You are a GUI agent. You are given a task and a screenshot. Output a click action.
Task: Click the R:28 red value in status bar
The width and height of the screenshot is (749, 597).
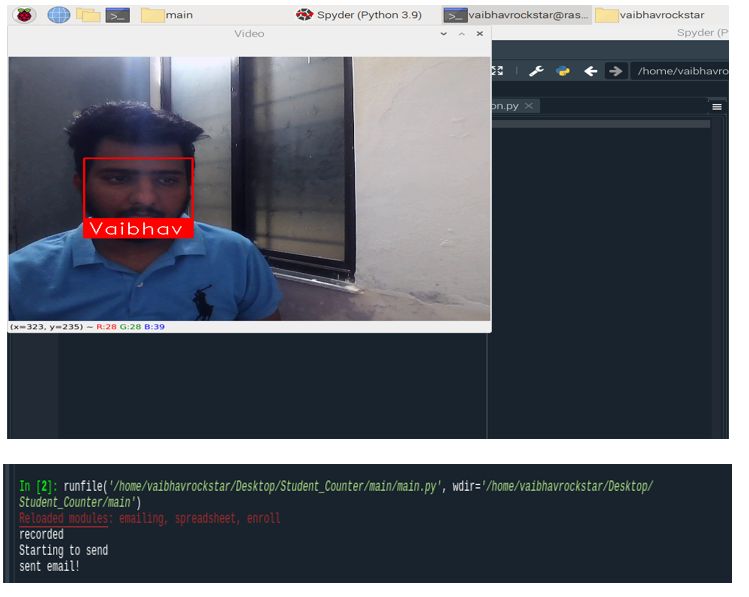tap(107, 327)
